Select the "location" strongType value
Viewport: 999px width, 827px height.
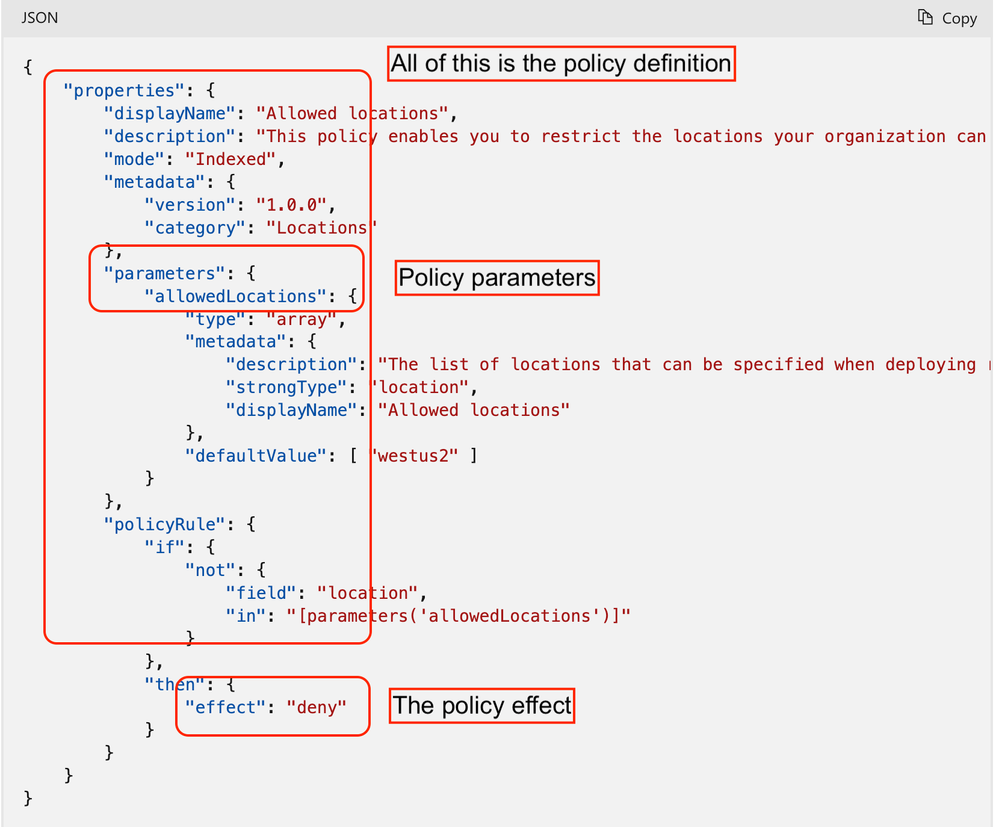tap(420, 387)
